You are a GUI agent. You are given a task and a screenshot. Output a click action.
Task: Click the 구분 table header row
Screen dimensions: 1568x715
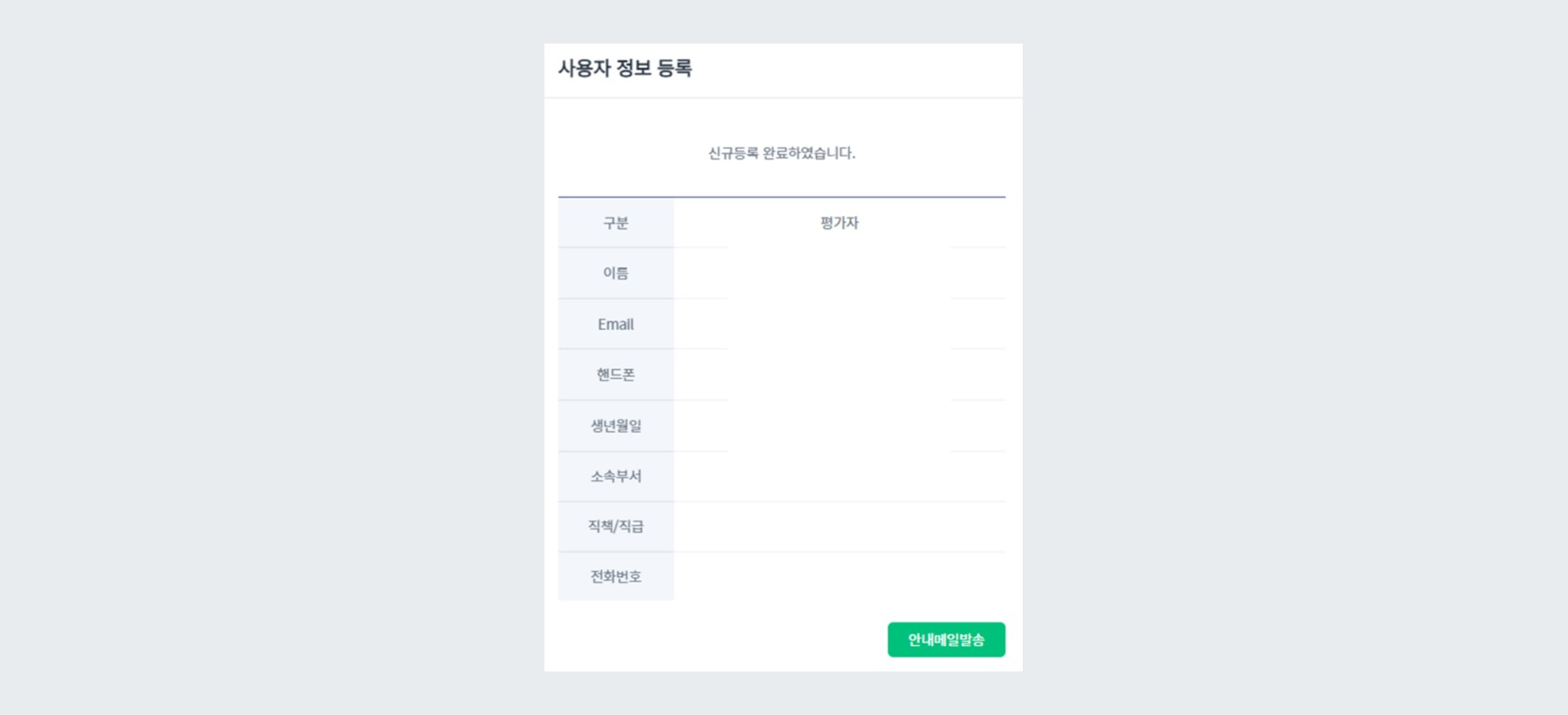781,223
